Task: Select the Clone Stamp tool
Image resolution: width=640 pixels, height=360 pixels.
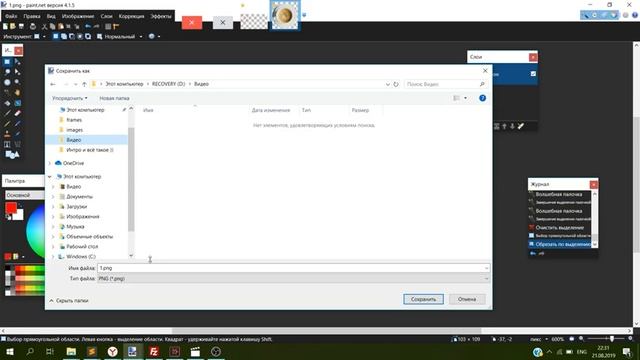Action: [x=7, y=134]
